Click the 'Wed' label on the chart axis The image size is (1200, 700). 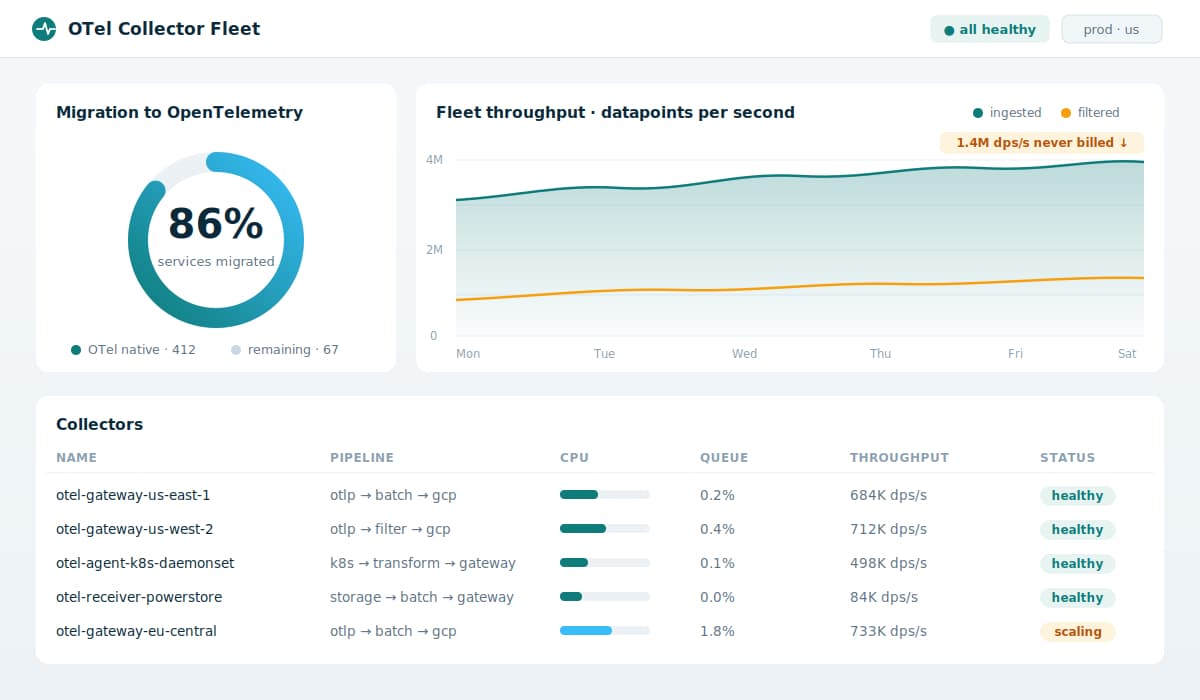pos(744,354)
